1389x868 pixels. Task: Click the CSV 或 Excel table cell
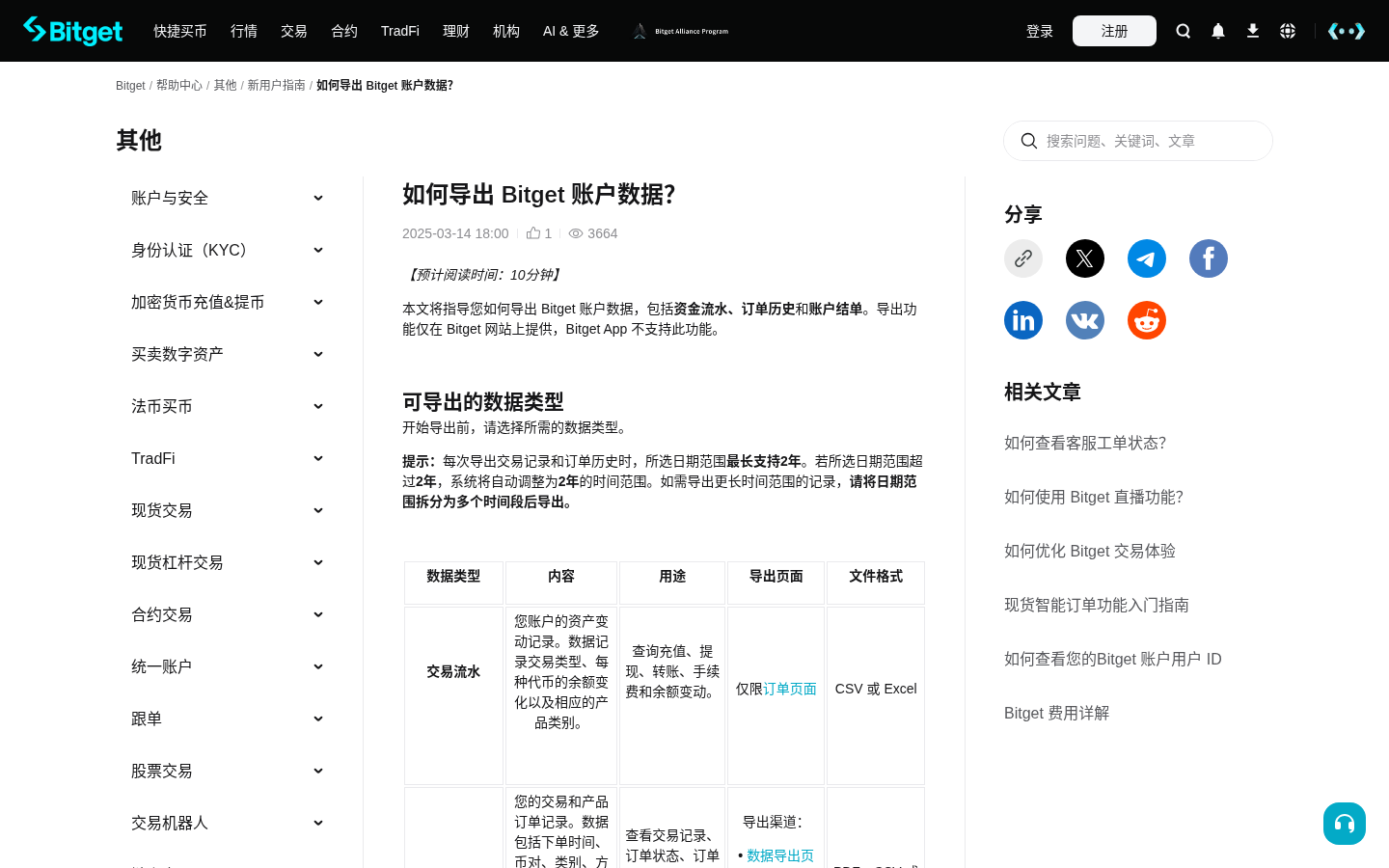pos(876,695)
